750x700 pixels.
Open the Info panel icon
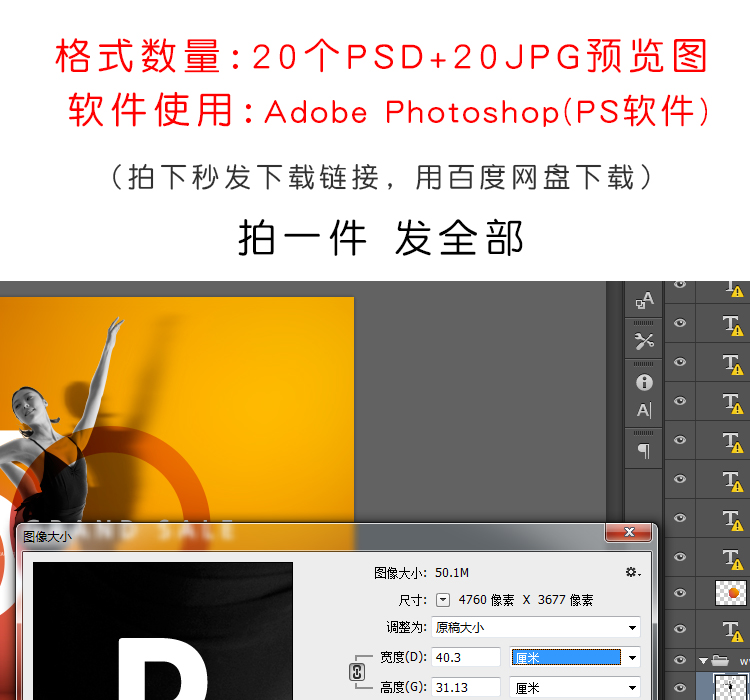644,382
